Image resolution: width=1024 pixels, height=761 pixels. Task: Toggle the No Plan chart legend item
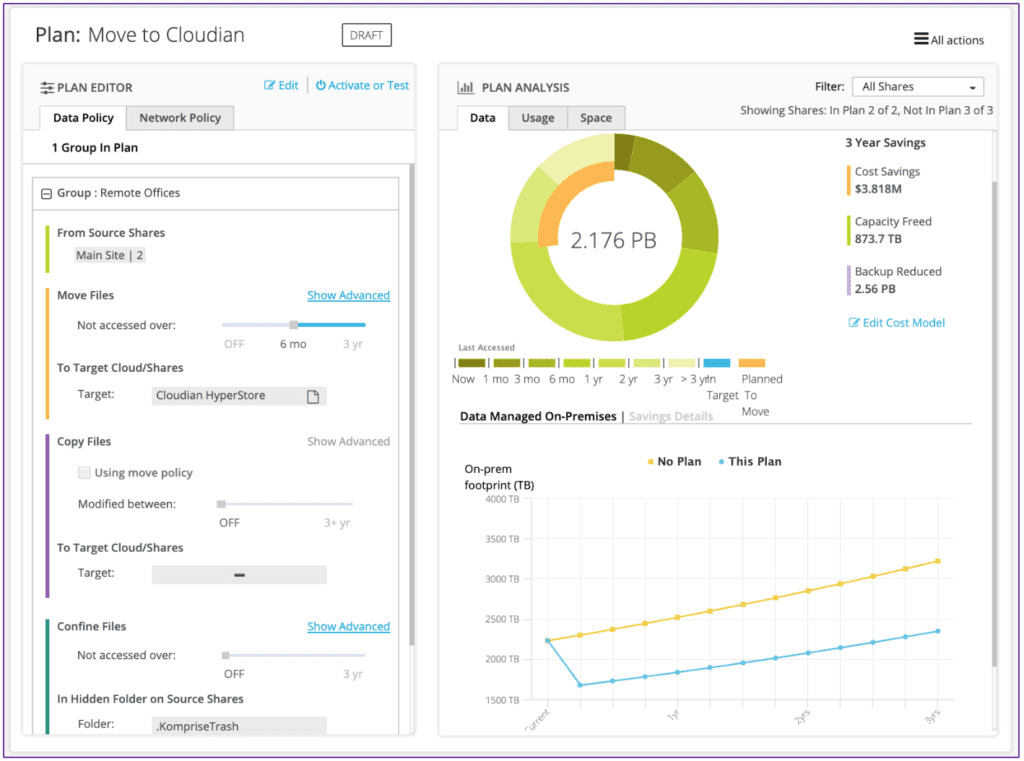tap(674, 462)
